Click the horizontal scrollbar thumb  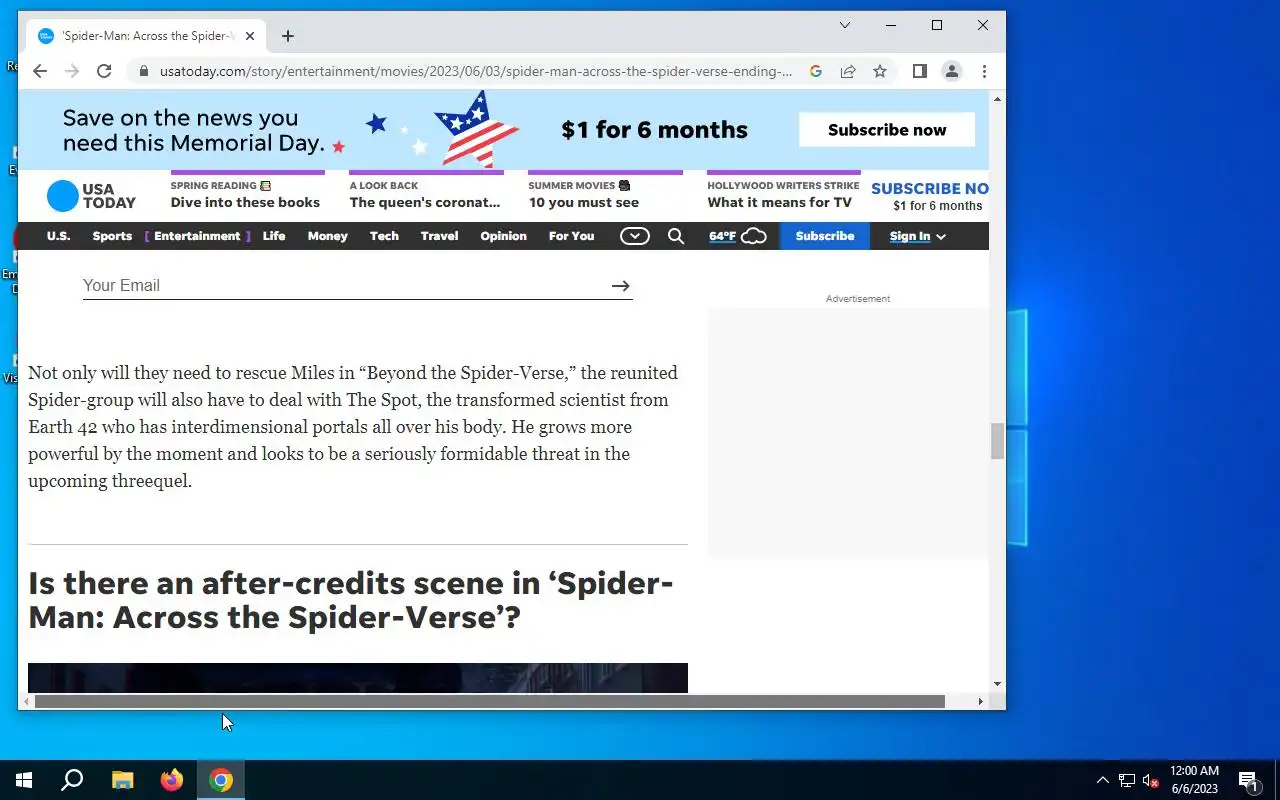(x=490, y=702)
